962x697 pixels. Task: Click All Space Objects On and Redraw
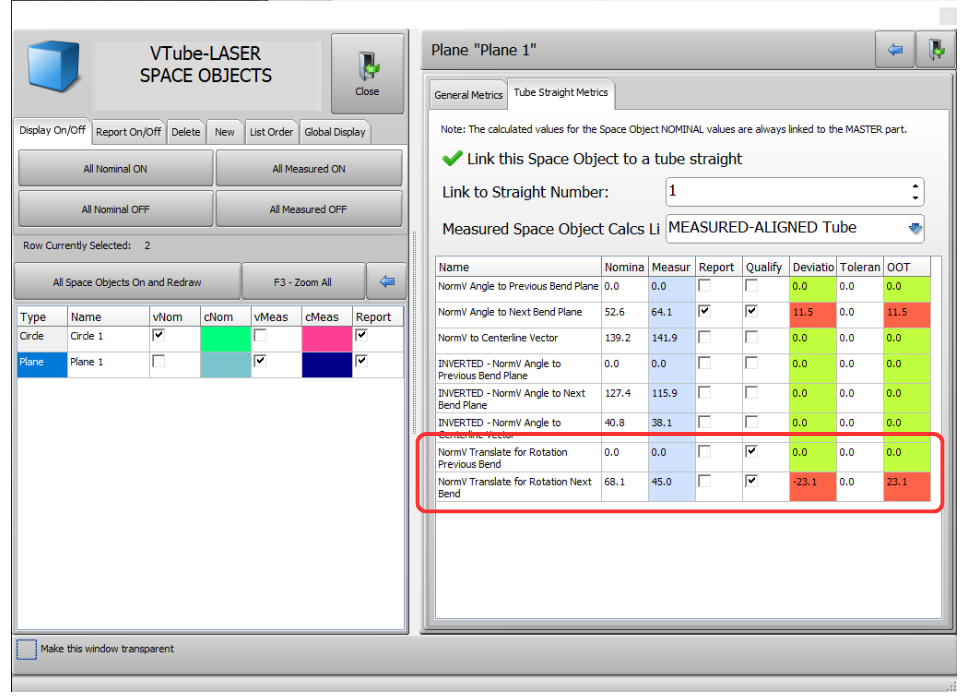tap(128, 282)
